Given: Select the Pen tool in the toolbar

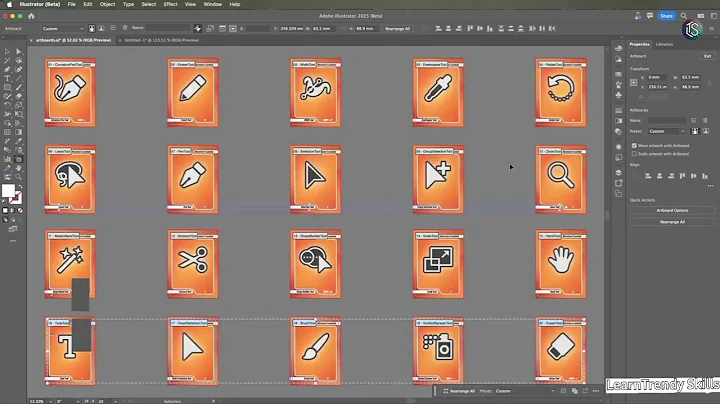Looking at the screenshot, I should (7, 69).
